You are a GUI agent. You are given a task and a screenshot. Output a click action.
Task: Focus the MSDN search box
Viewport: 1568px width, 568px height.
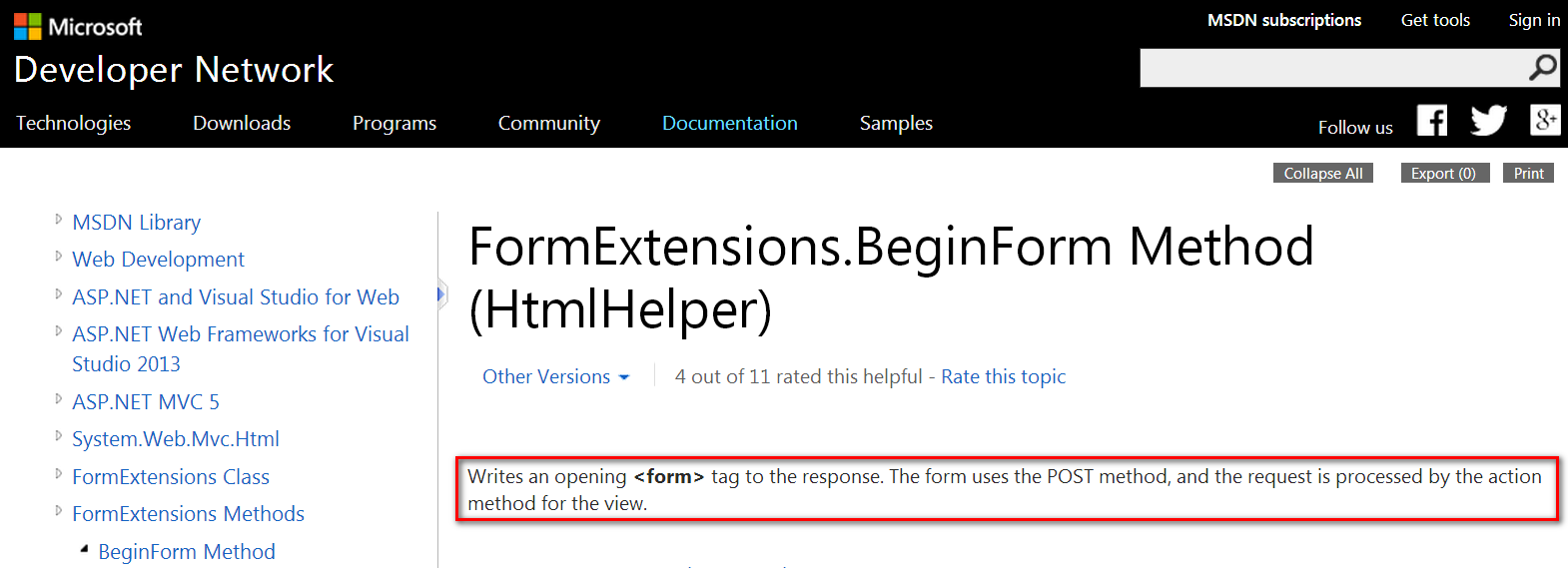1334,68
